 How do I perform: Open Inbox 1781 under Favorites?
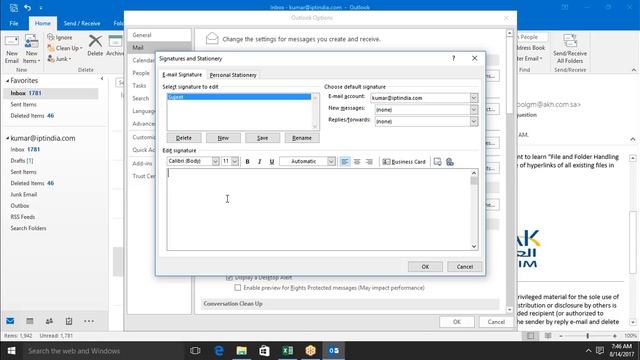(x=51, y=93)
